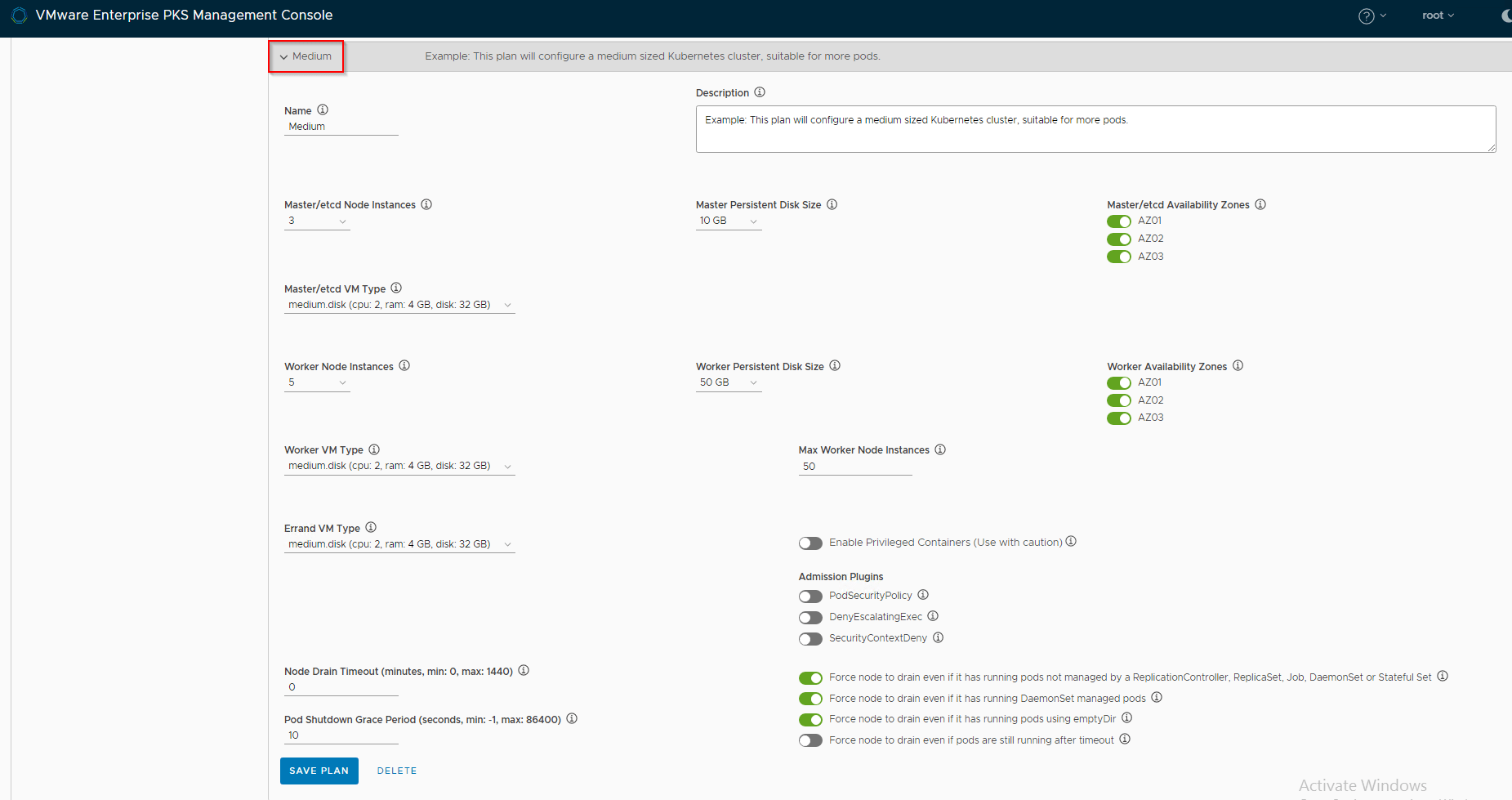Image resolution: width=1512 pixels, height=800 pixels.
Task: Show info for Enable Privileged Containers
Action: point(1071,541)
